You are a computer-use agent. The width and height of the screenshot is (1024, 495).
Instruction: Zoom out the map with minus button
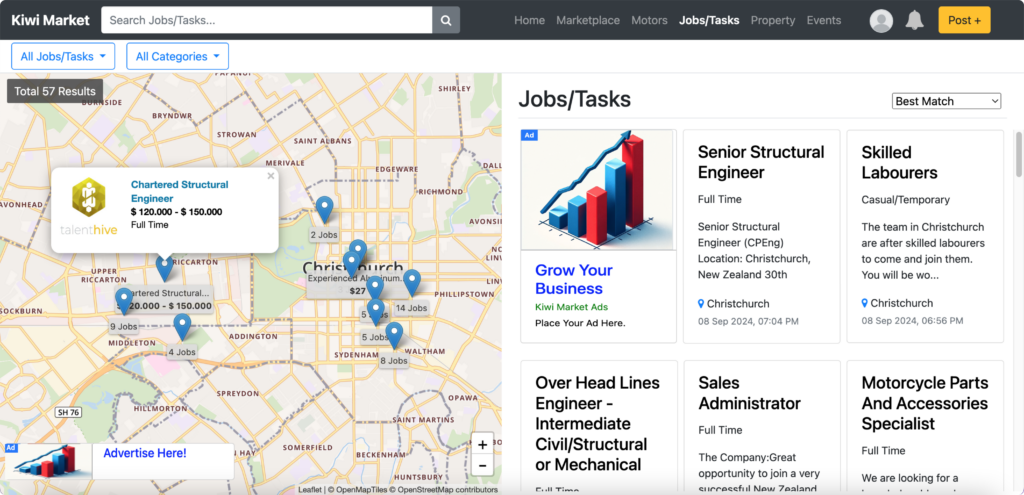pyautogui.click(x=482, y=466)
